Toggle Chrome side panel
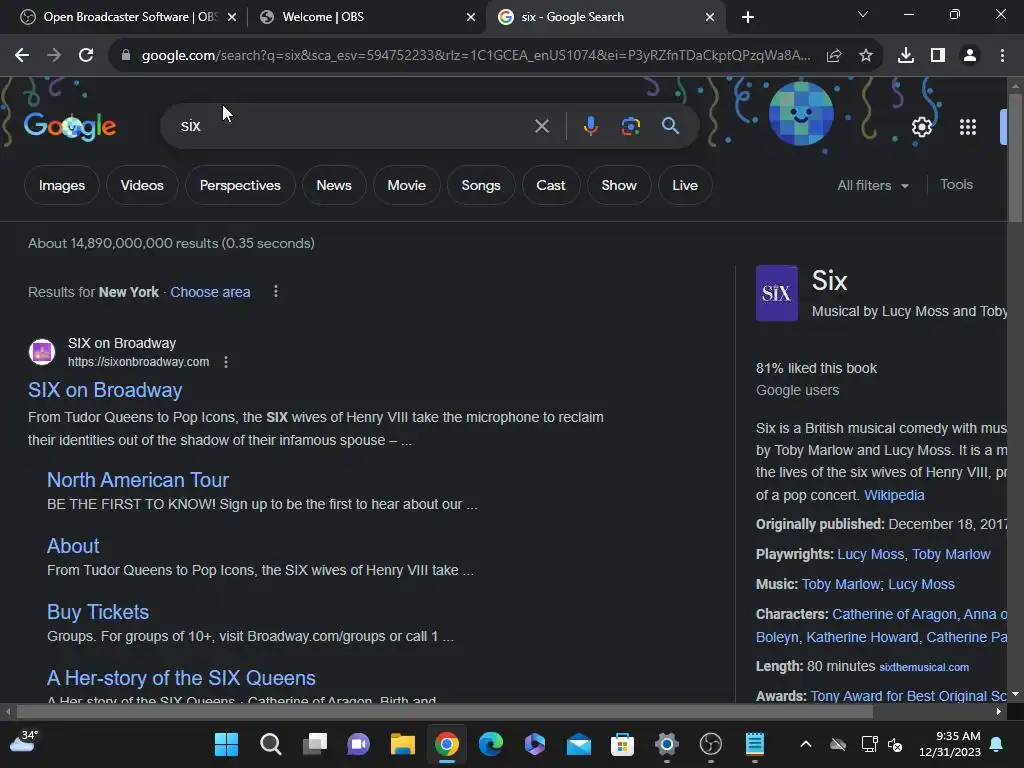 point(938,56)
